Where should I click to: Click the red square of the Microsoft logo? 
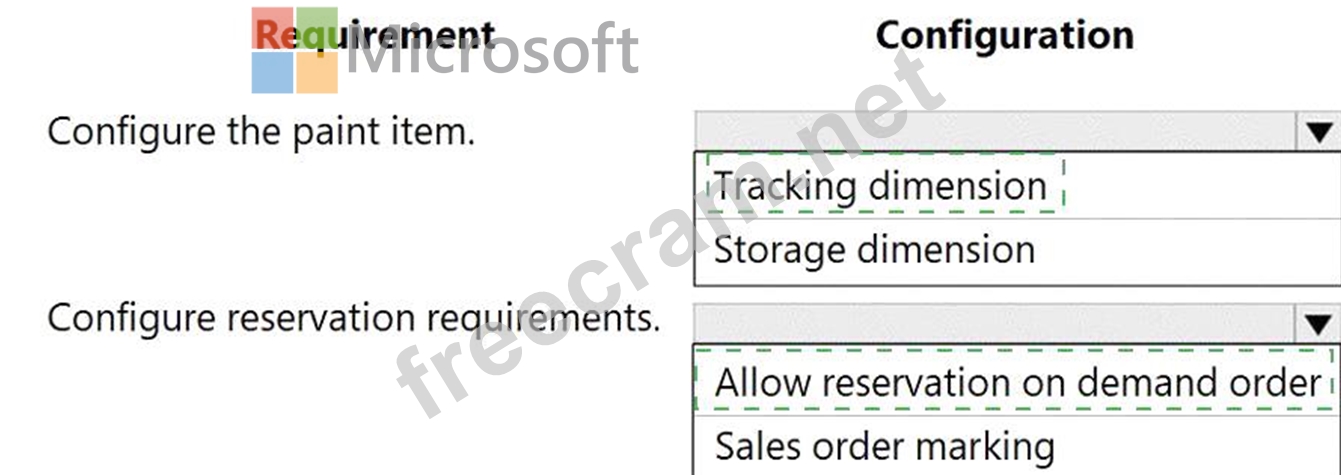[x=272, y=28]
